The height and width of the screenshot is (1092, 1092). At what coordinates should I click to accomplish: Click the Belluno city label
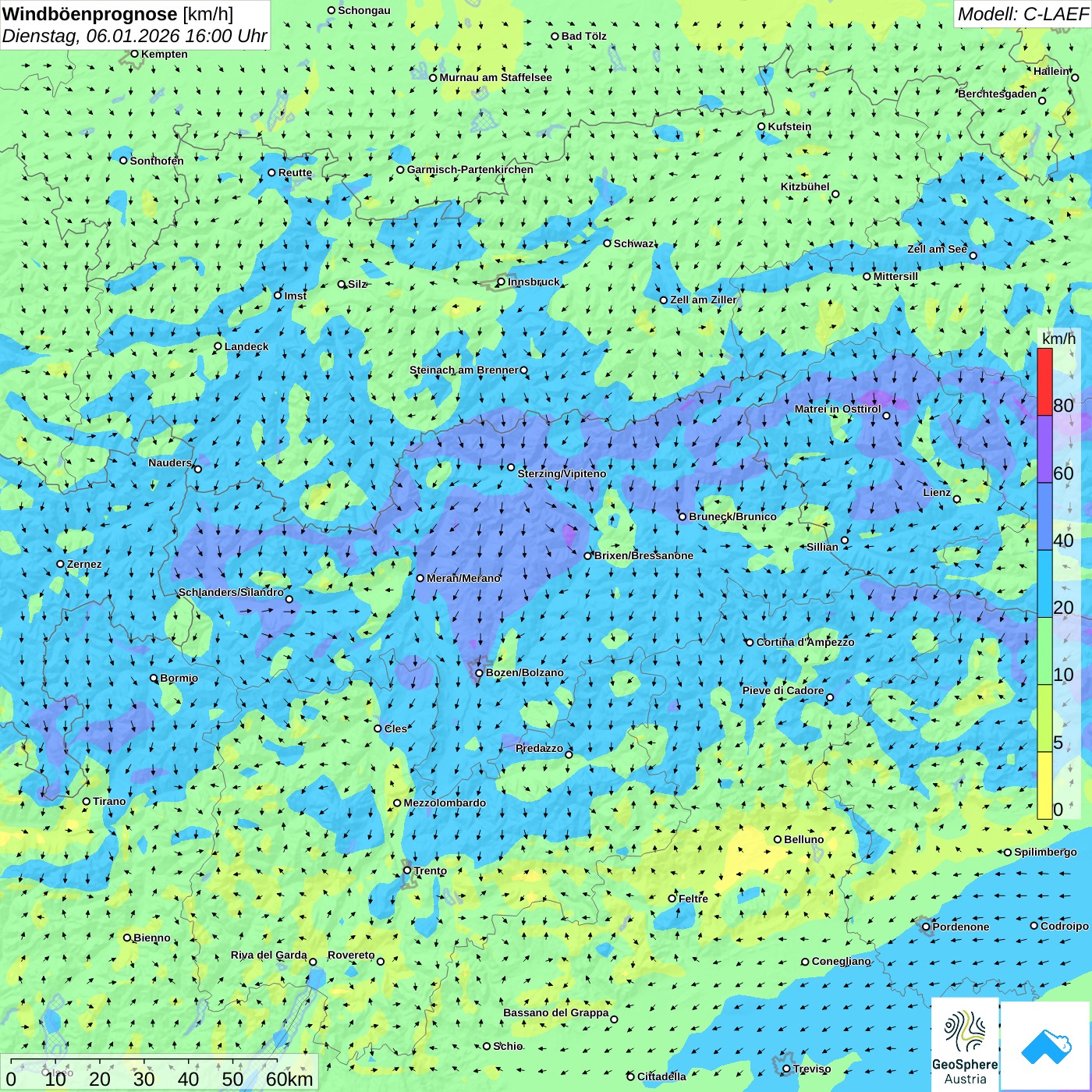pos(803,839)
